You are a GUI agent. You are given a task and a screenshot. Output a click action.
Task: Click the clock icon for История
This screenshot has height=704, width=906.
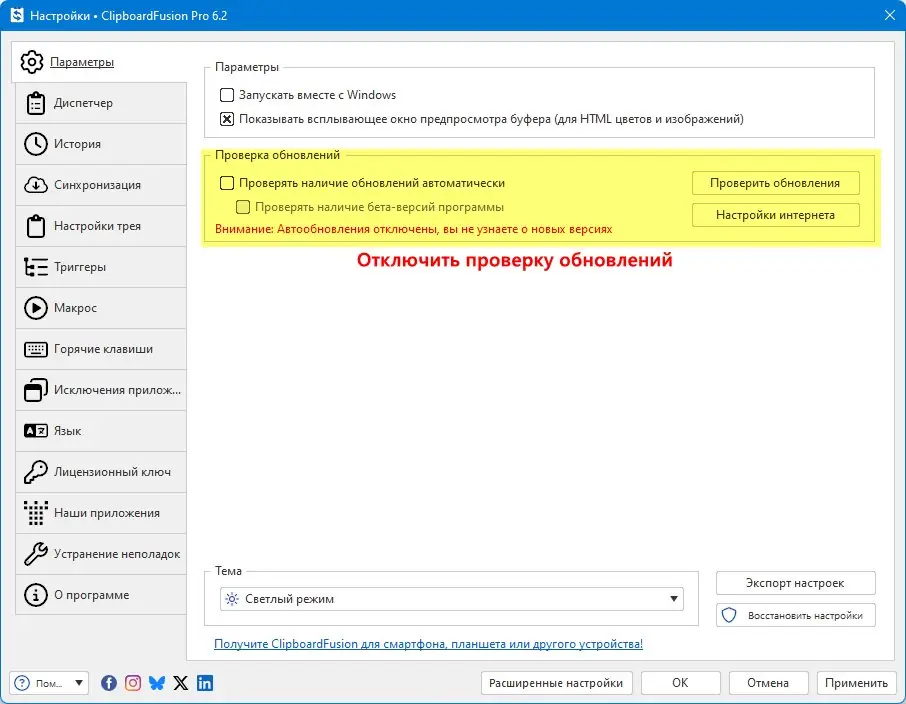point(36,144)
